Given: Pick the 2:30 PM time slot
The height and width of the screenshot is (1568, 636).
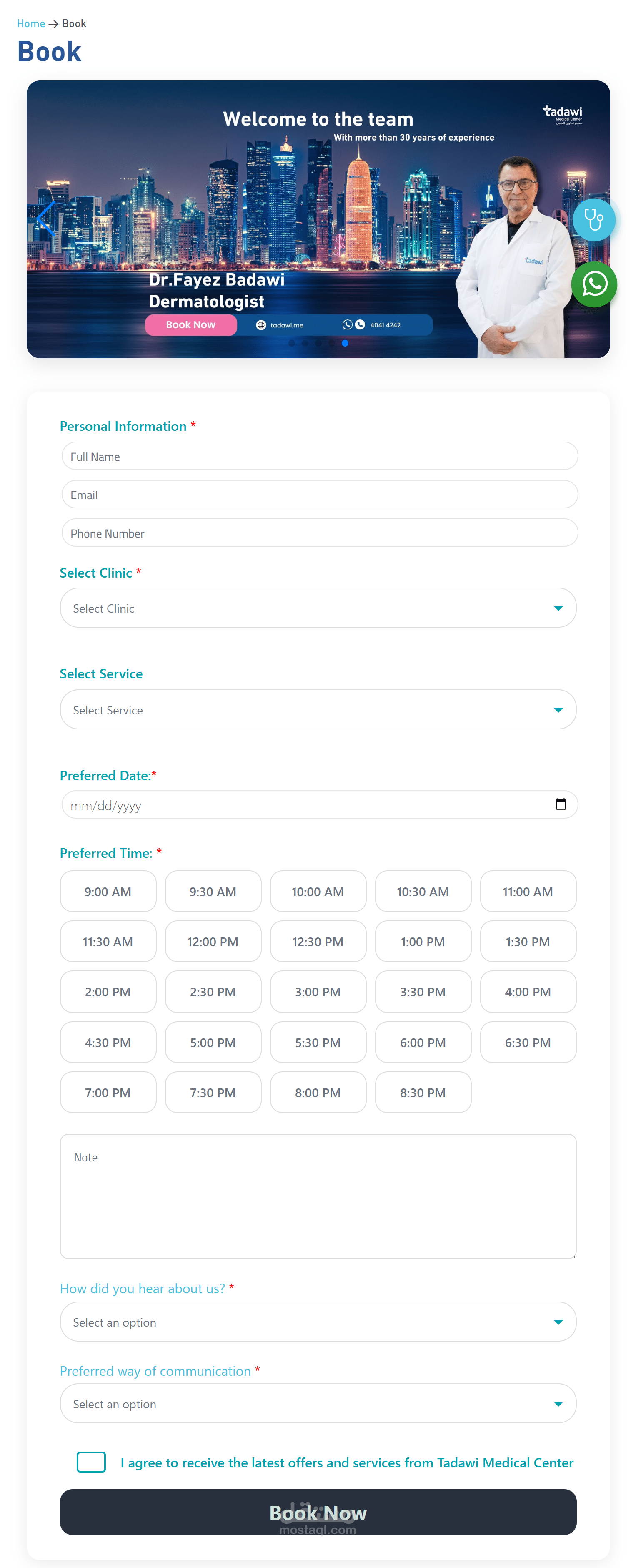Looking at the screenshot, I should 213,992.
